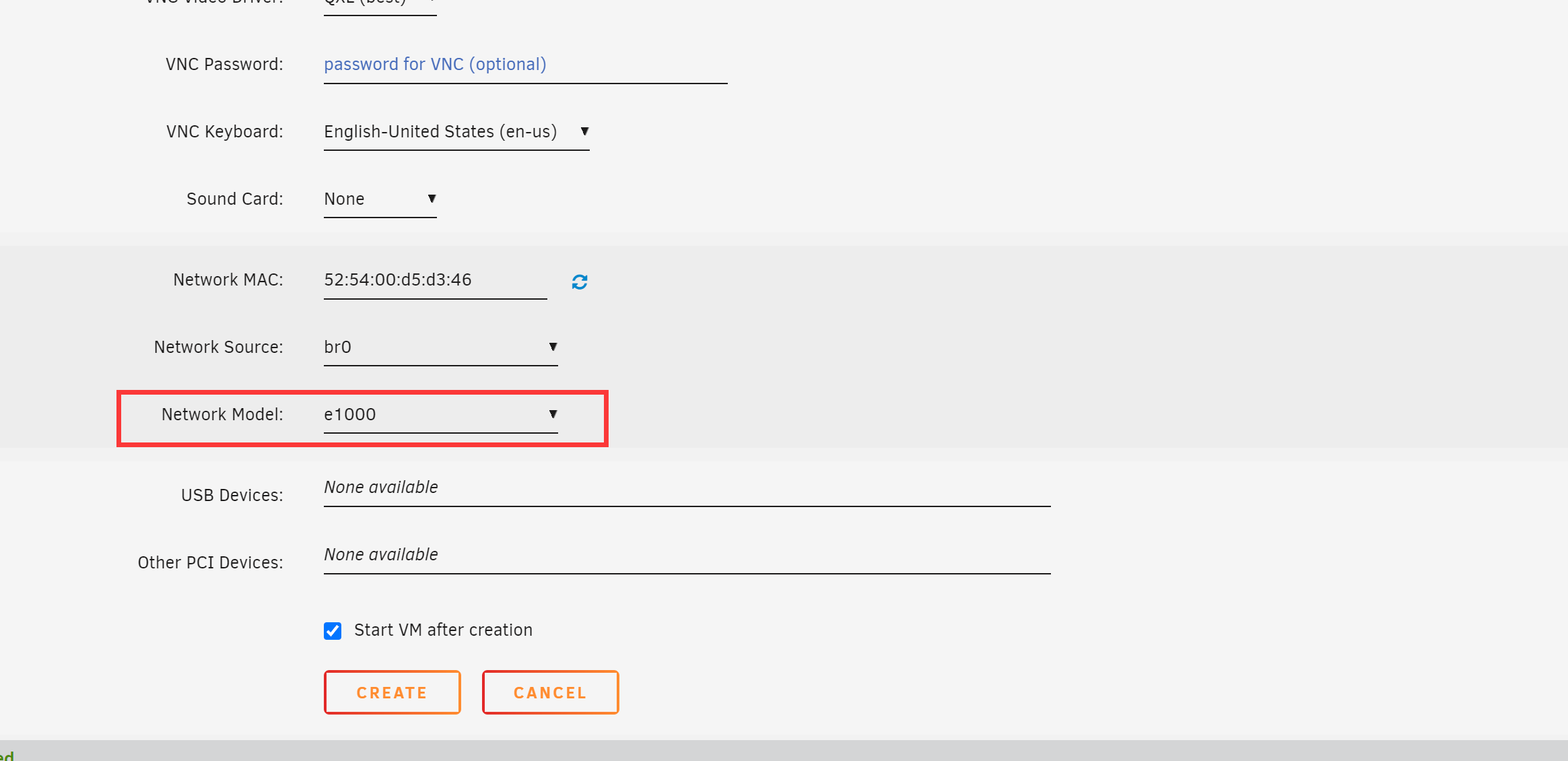
Task: Toggle the Start VM after creation checkbox
Action: (333, 630)
